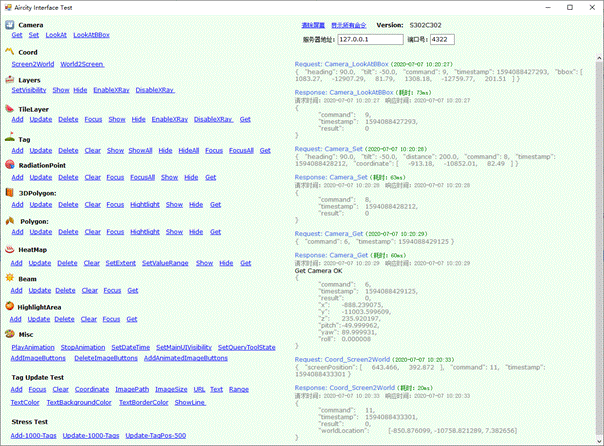The image size is (604, 446).
Task: Click Tag Update Test Coordinate link
Action: [92, 389]
